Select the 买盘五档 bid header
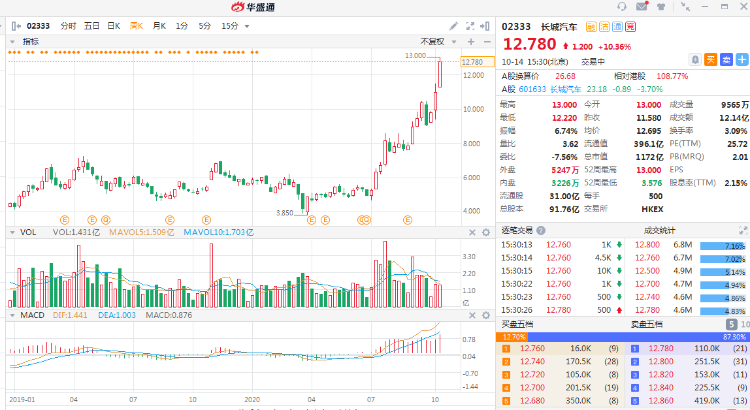750x410 pixels. [x=517, y=324]
